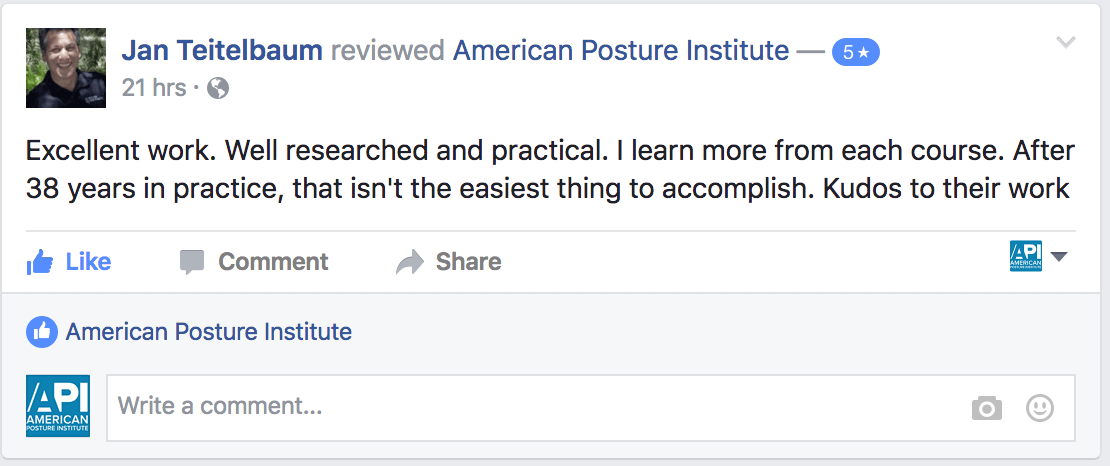Click the blue thumbs-up reaction icon in likes row
The width and height of the screenshot is (1110, 466).
41,332
